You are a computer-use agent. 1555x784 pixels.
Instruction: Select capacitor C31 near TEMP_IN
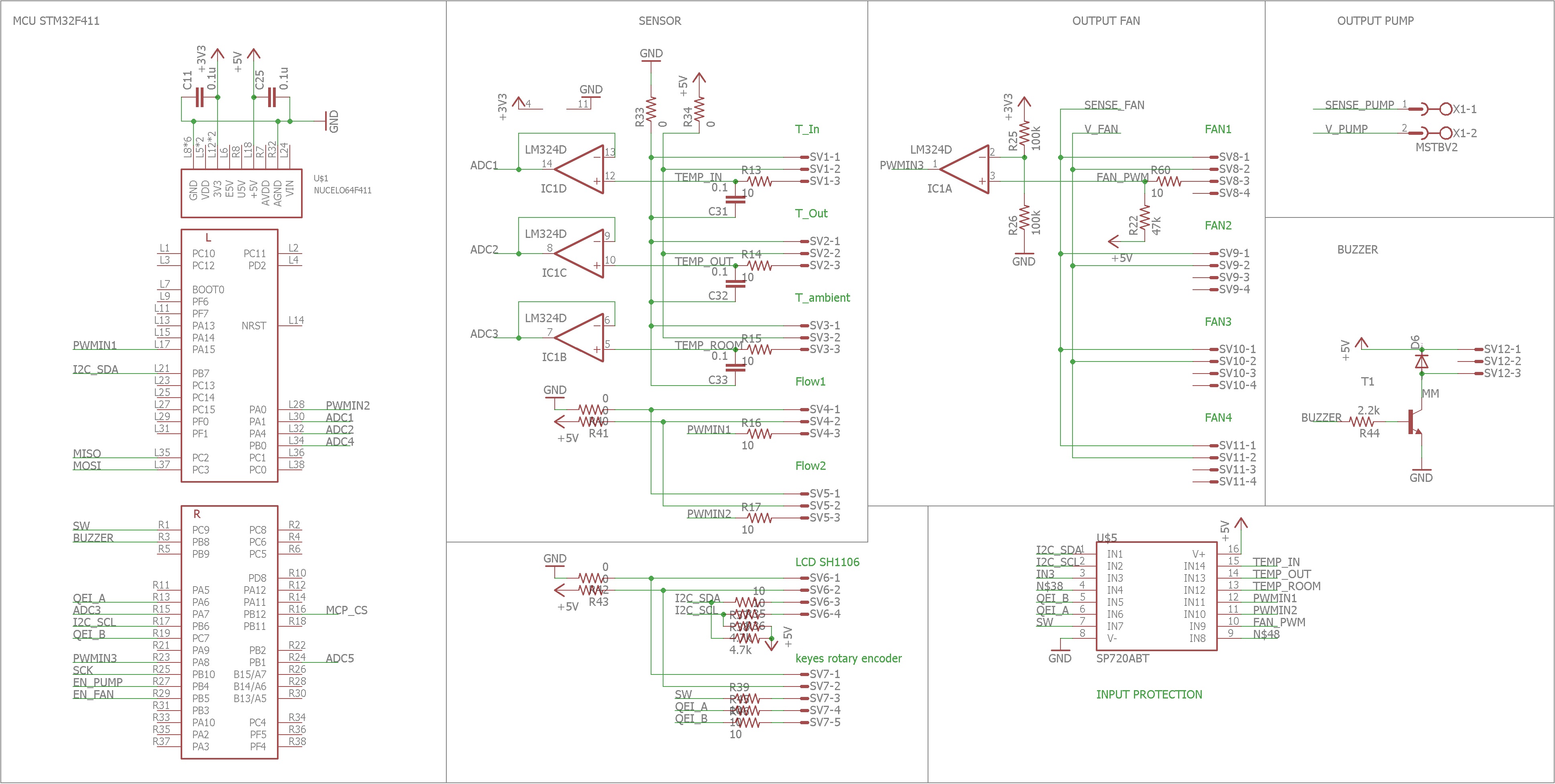pos(735,199)
